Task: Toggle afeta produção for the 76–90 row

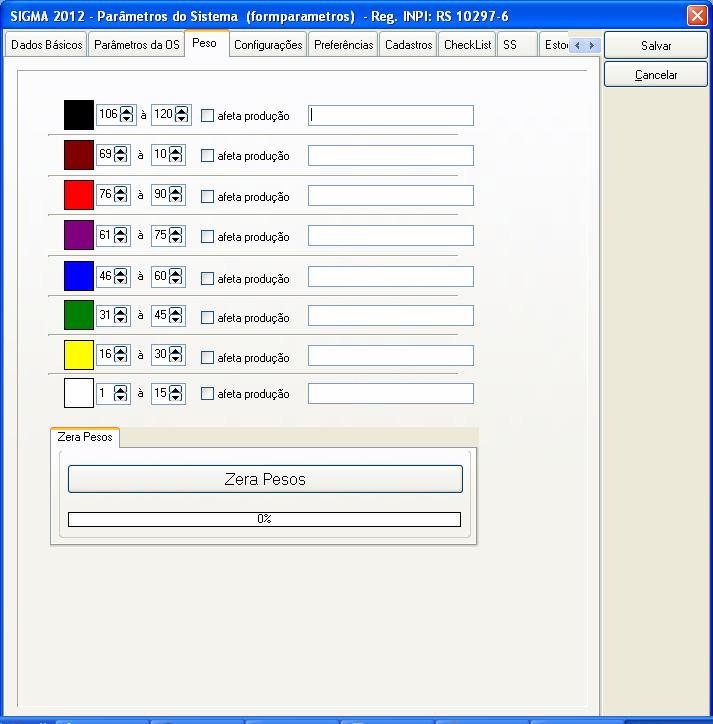Action: tap(207, 196)
